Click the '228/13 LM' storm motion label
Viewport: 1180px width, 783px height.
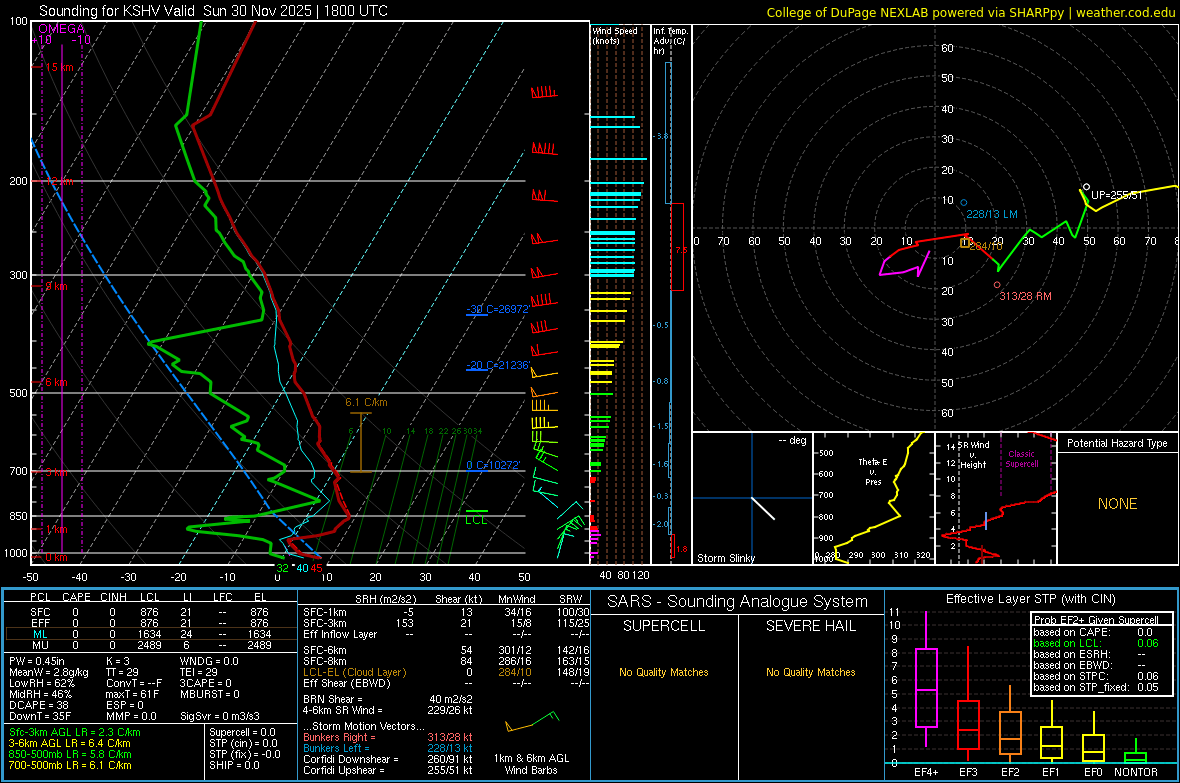click(991, 215)
